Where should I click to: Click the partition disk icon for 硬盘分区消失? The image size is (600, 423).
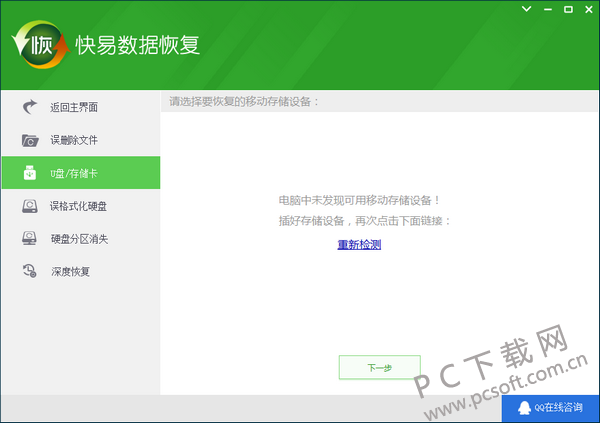[29, 238]
